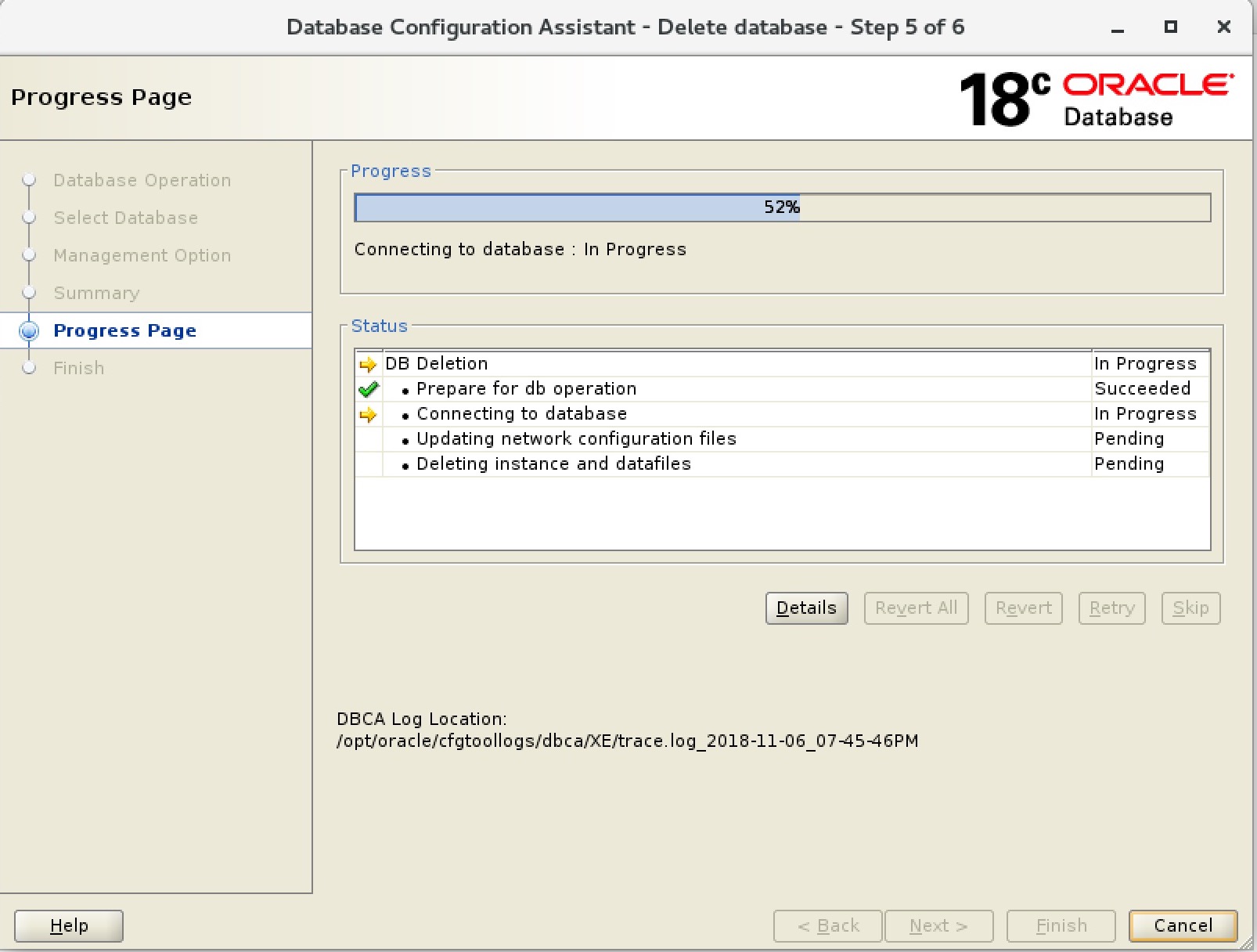Open the Help button
1257x952 pixels.
(x=69, y=925)
